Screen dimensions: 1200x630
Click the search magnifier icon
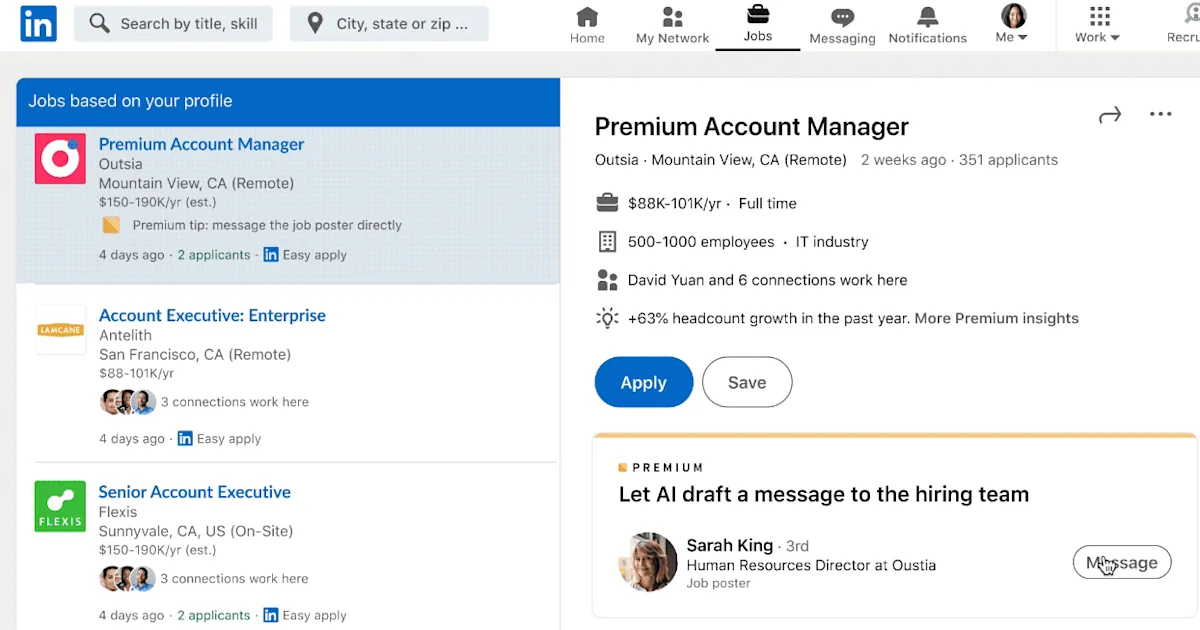click(x=98, y=23)
